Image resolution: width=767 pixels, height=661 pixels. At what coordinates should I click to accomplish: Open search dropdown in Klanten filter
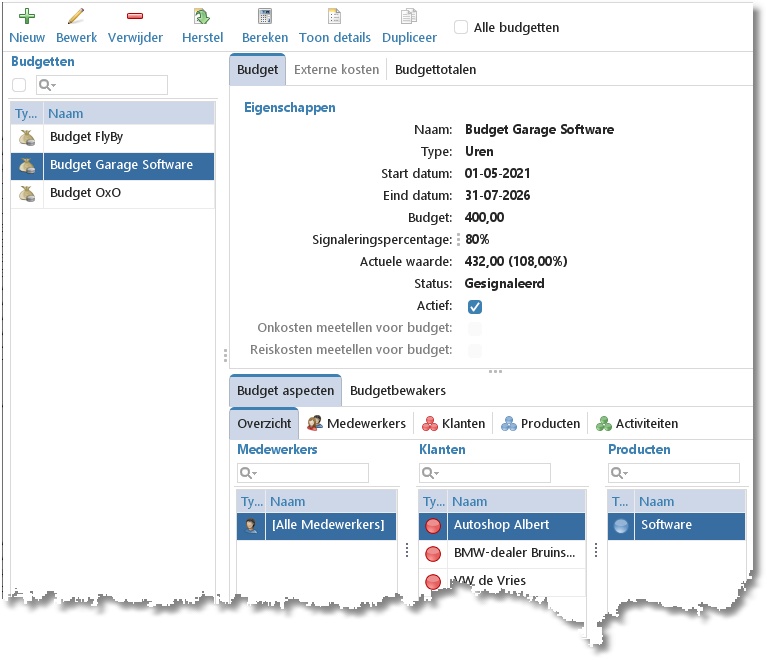click(430, 473)
